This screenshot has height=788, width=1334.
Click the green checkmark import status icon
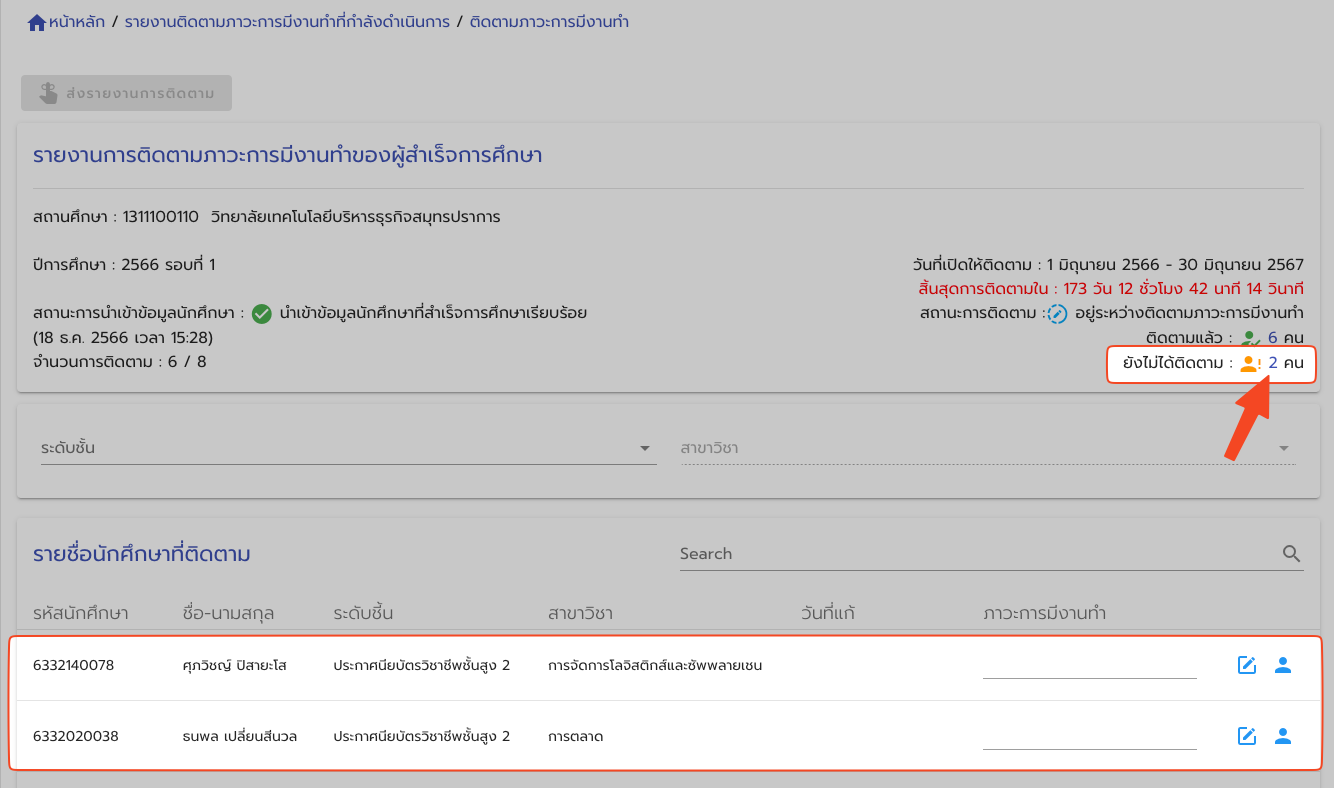click(262, 314)
